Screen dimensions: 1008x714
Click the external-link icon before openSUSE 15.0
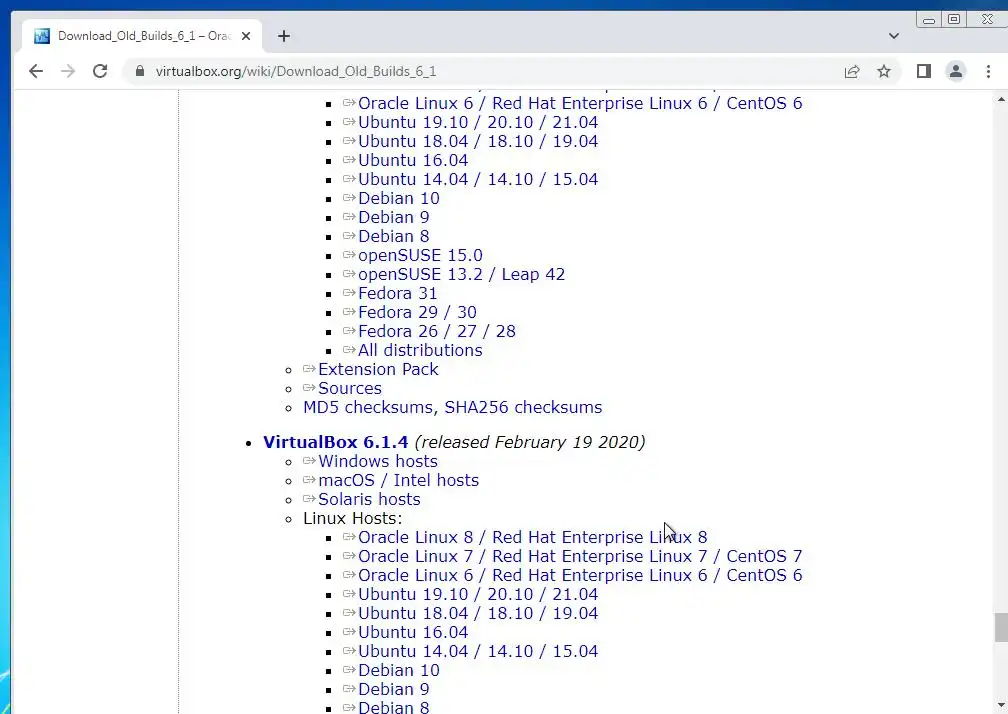(349, 254)
